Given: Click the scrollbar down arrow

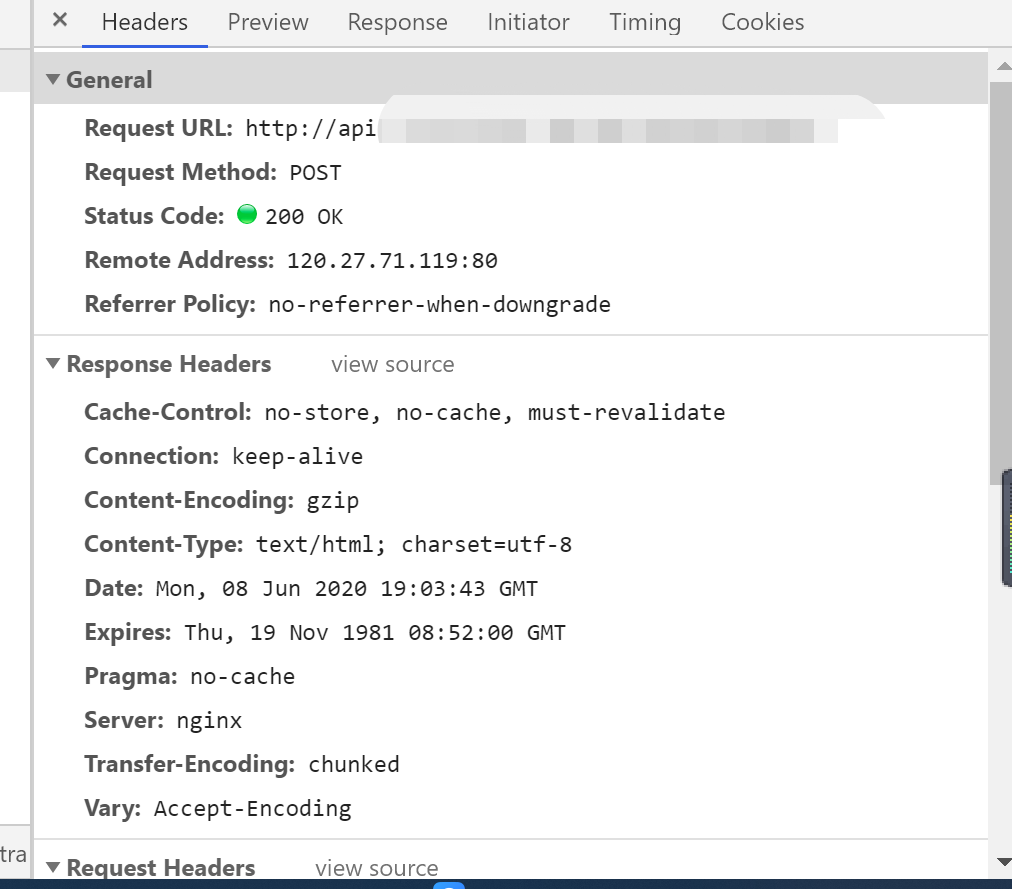Looking at the screenshot, I should [x=1004, y=861].
